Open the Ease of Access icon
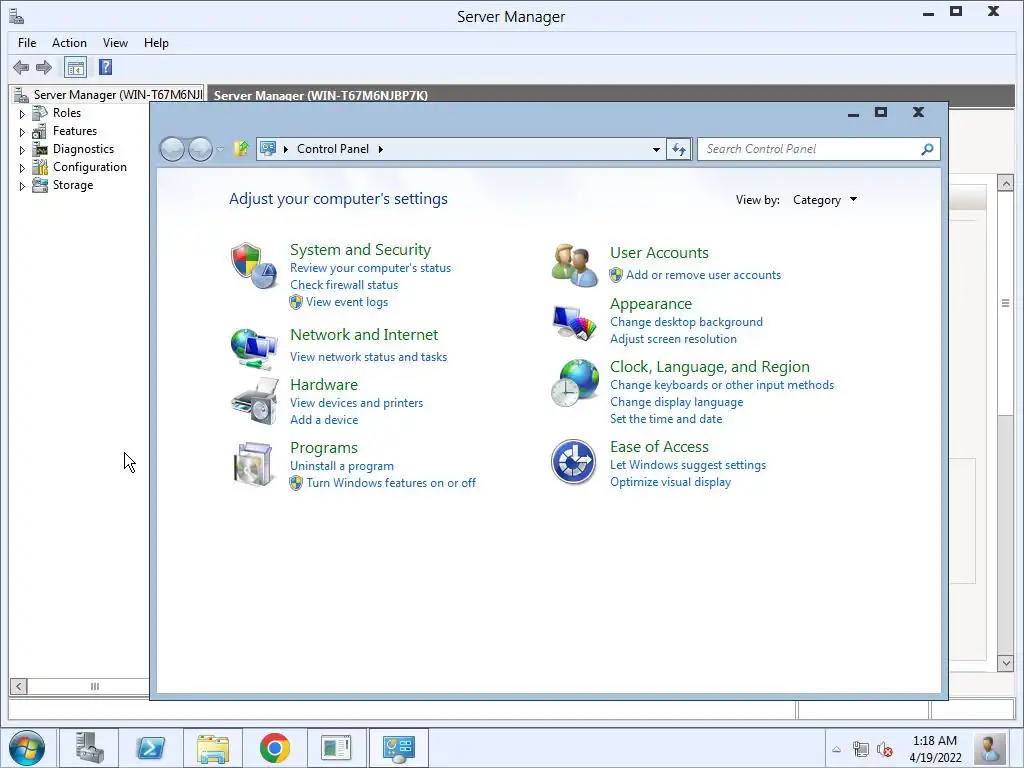The width and height of the screenshot is (1024, 768). point(573,462)
